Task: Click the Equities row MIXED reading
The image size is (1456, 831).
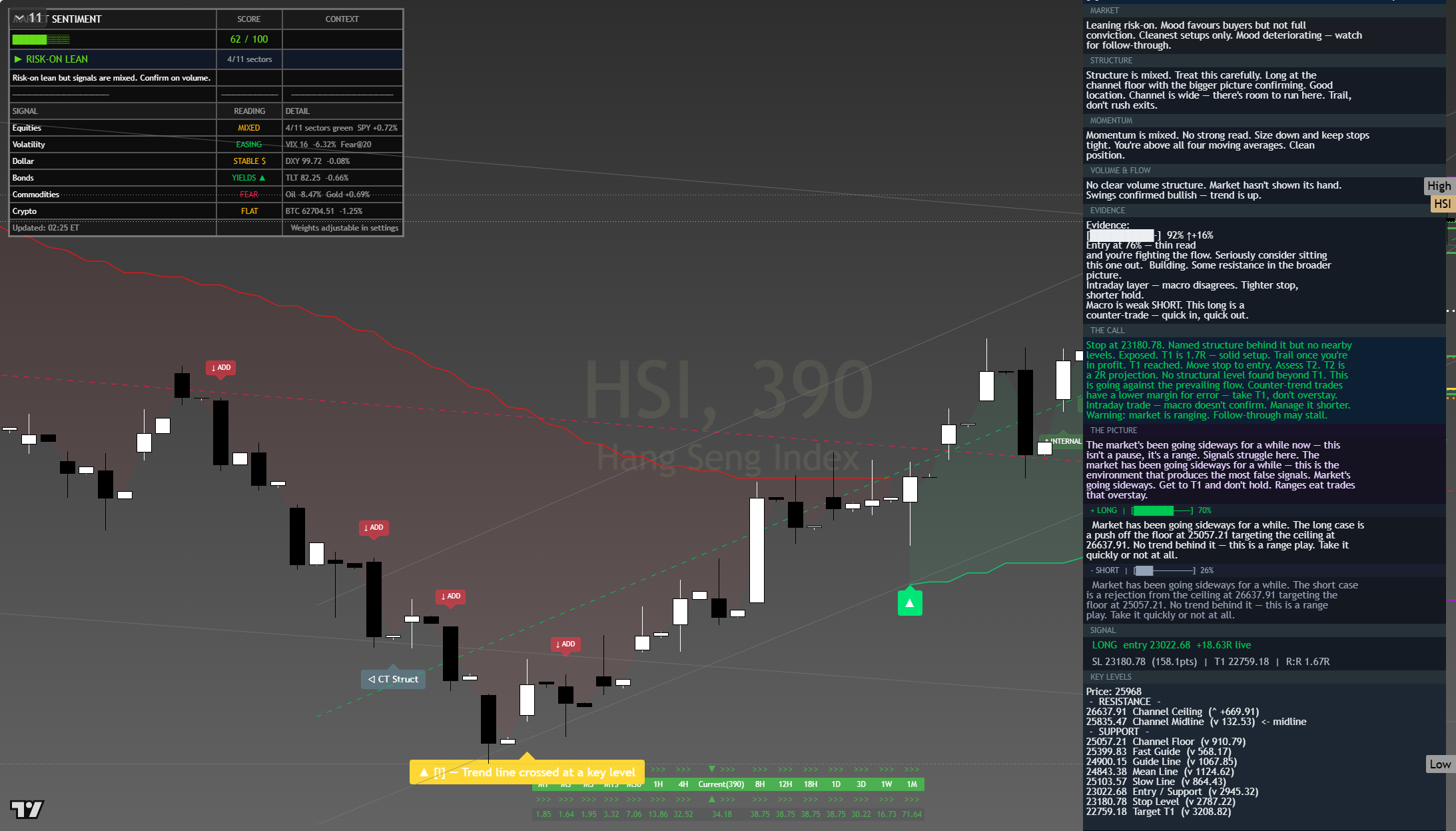Action: pyautogui.click(x=249, y=128)
